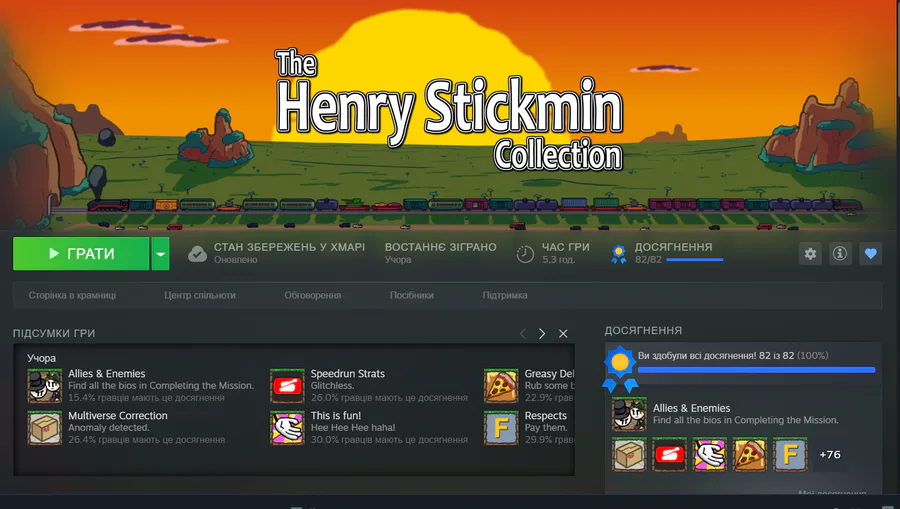Switch to the Обговорення tab
This screenshot has height=509, width=900.
tap(312, 295)
